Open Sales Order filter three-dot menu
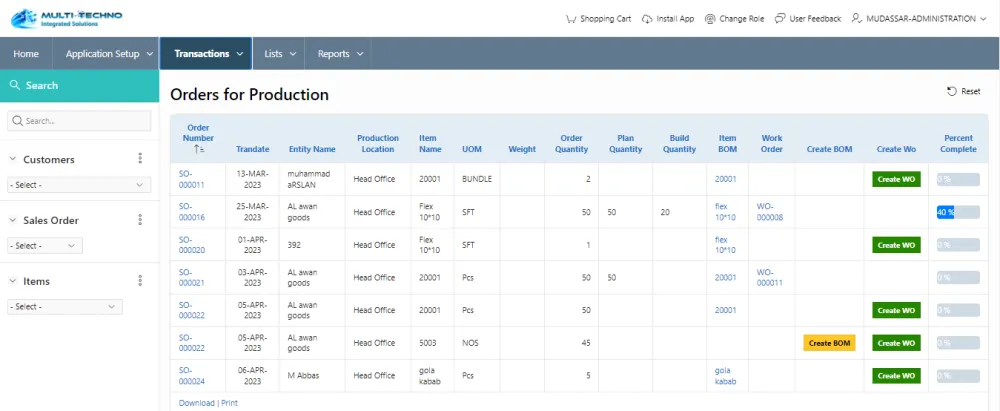The width and height of the screenshot is (1000, 411). click(x=140, y=220)
